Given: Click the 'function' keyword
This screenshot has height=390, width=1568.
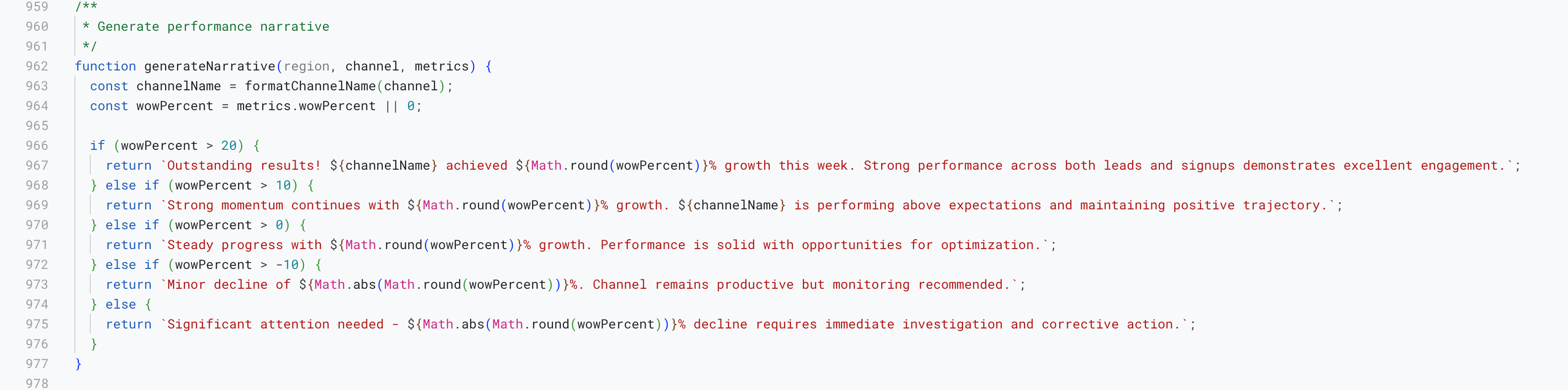Looking at the screenshot, I should 105,66.
